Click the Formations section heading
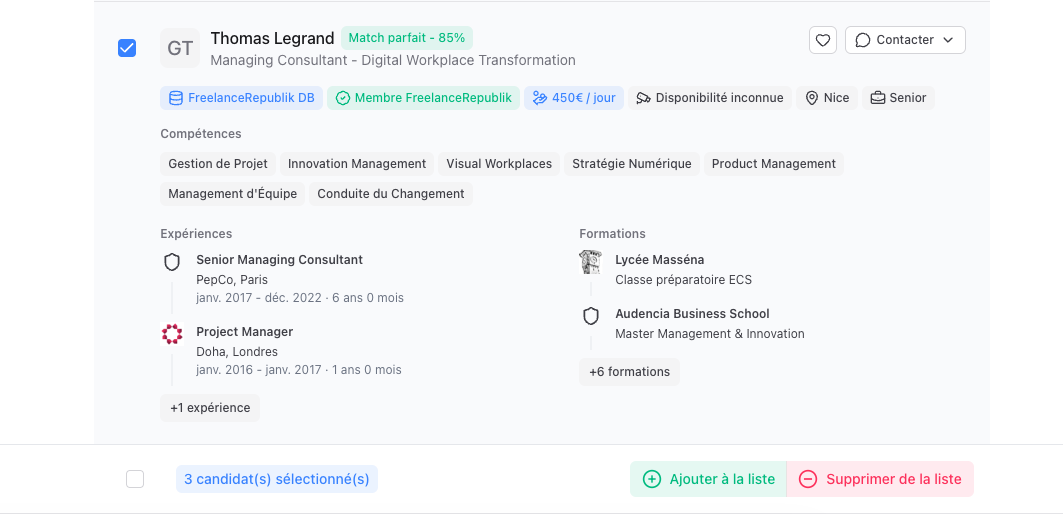 click(612, 233)
